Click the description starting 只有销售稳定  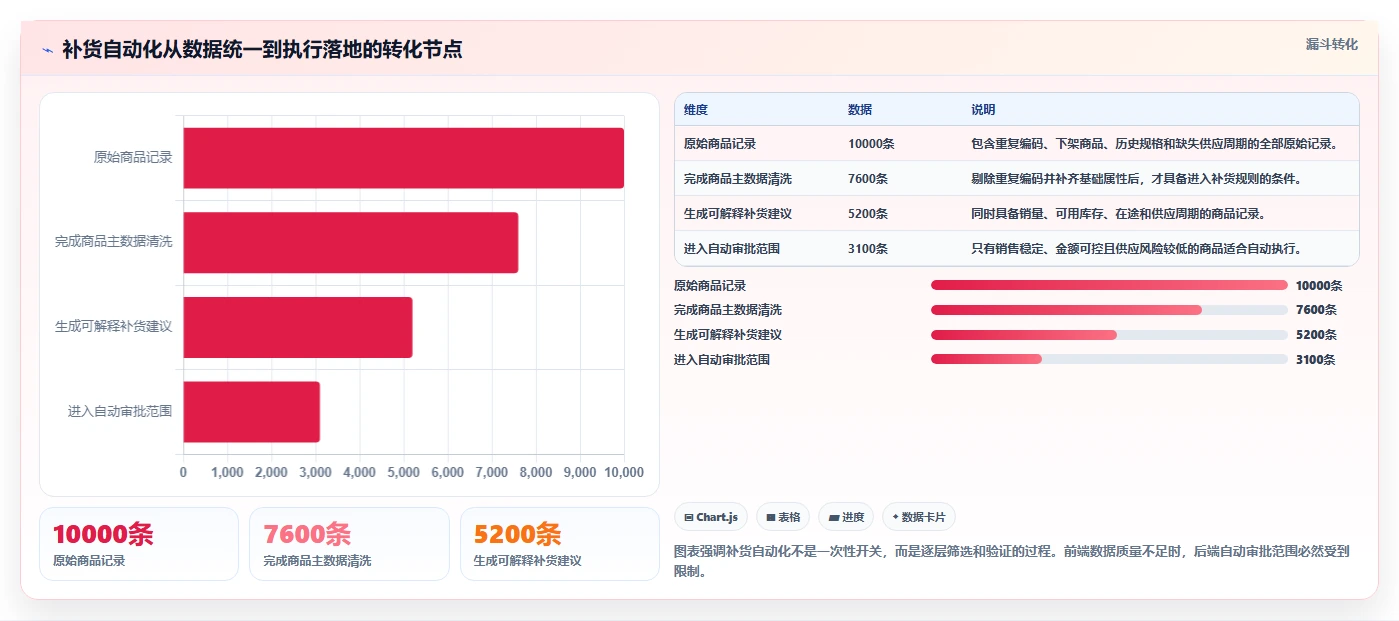pos(1136,248)
